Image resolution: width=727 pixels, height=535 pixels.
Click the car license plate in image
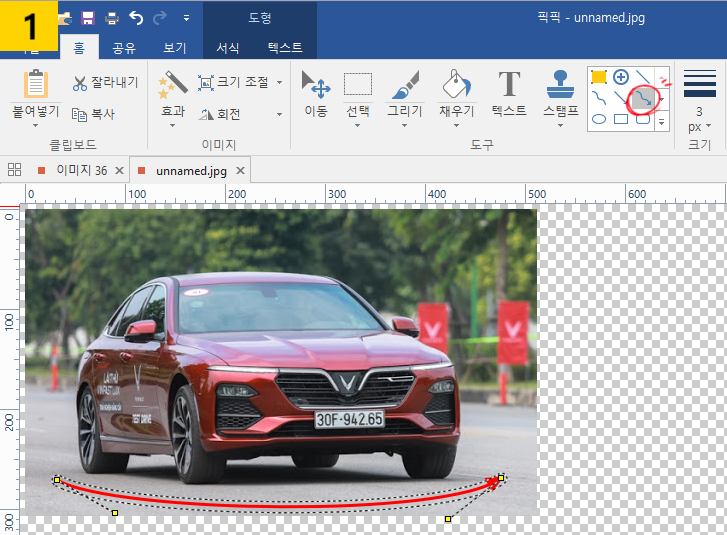pos(350,419)
